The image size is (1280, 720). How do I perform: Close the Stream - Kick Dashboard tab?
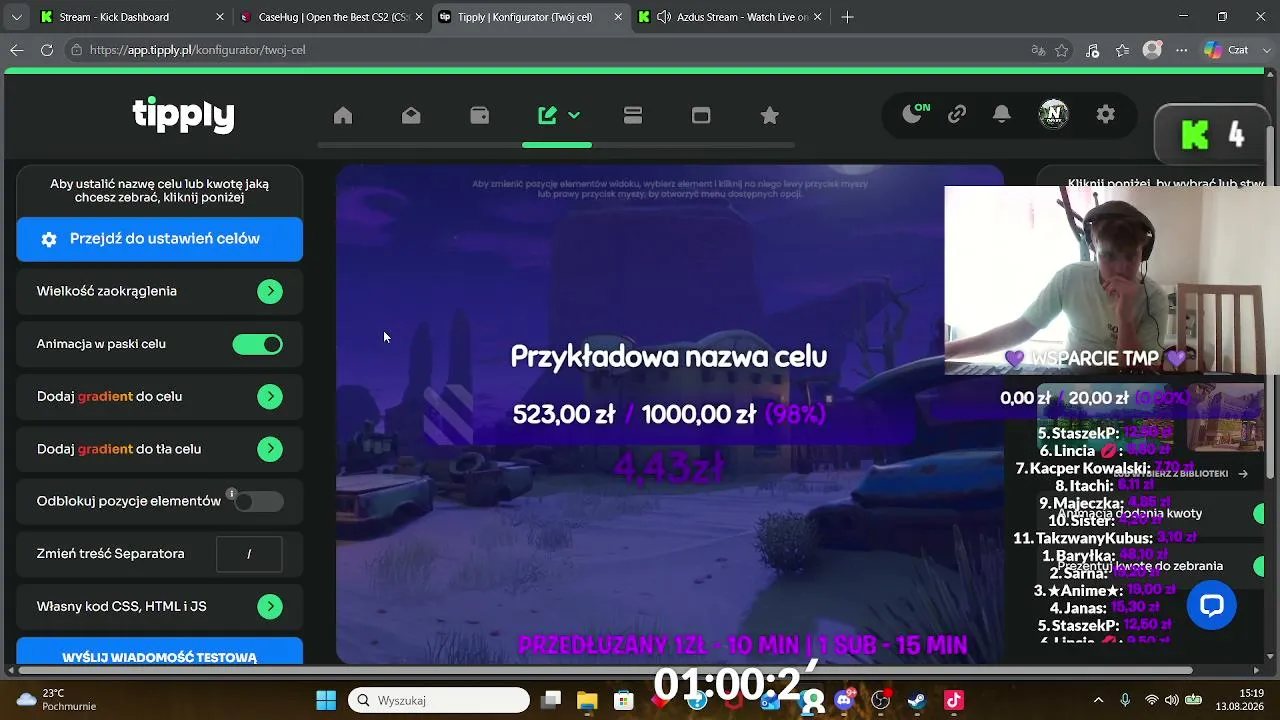(x=220, y=17)
